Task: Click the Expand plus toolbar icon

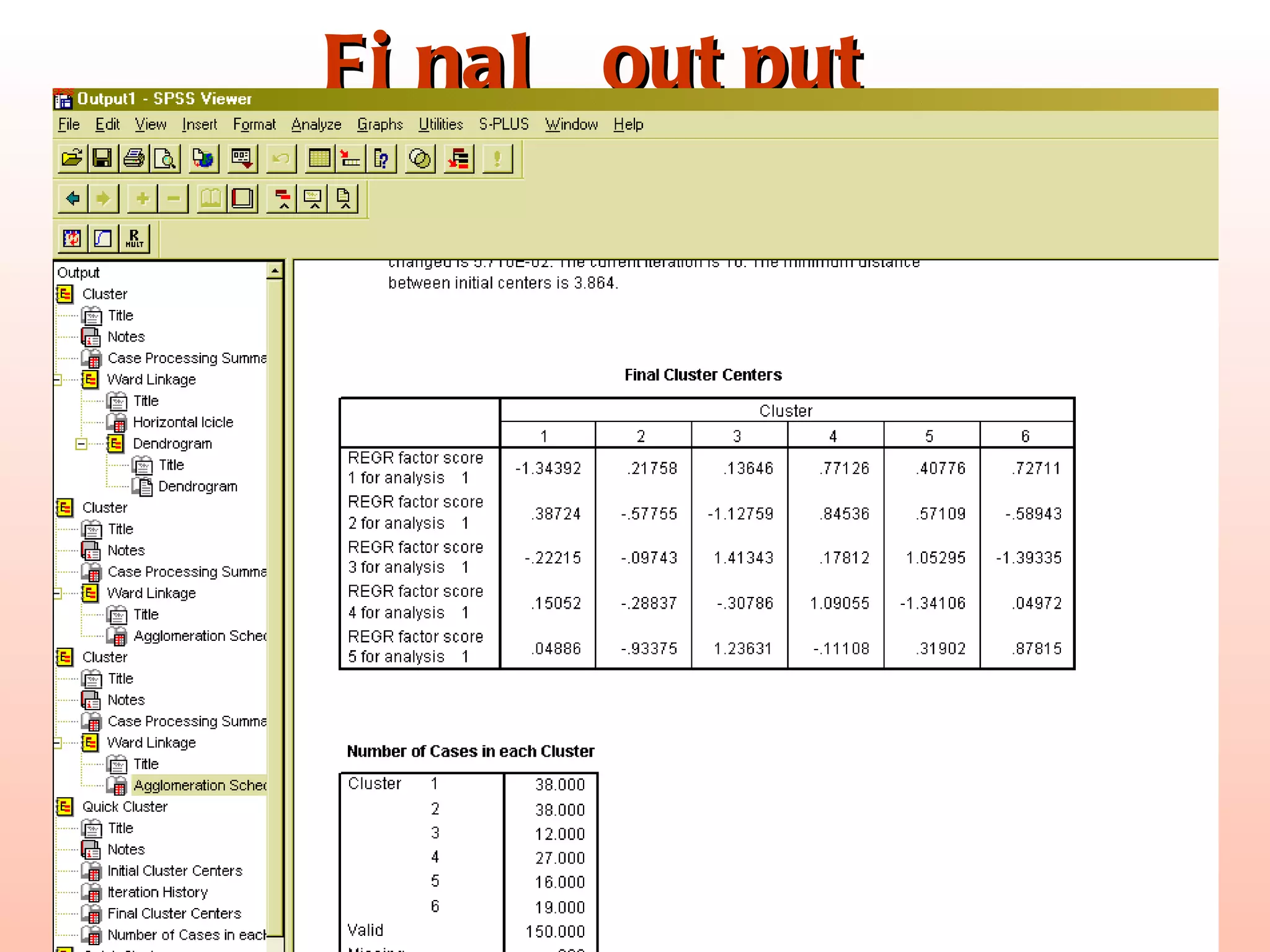Action: (142, 199)
